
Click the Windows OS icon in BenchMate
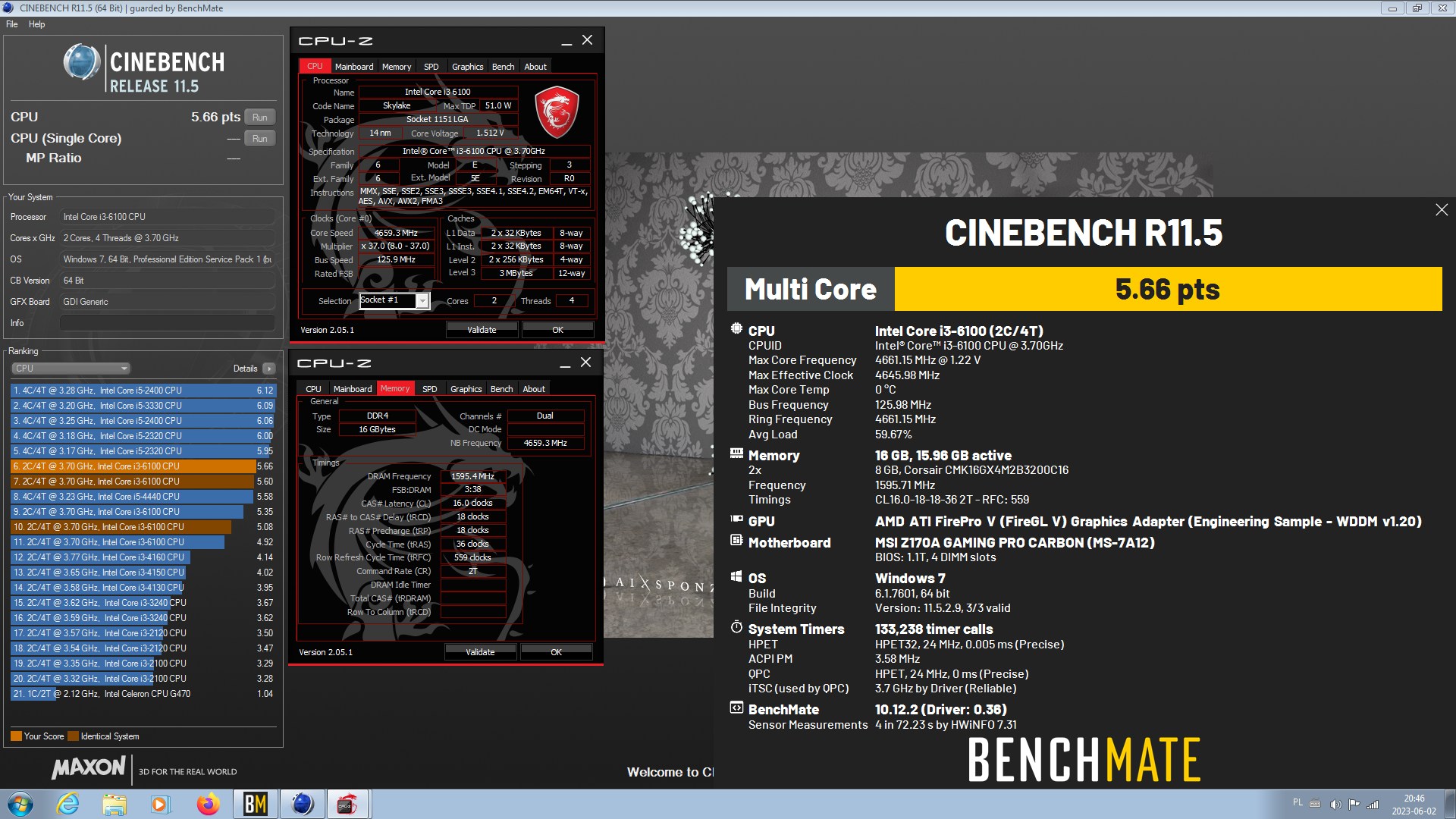click(736, 576)
